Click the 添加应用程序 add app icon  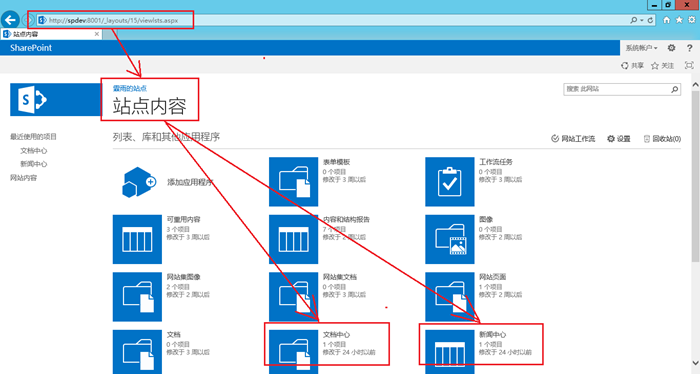[138, 182]
